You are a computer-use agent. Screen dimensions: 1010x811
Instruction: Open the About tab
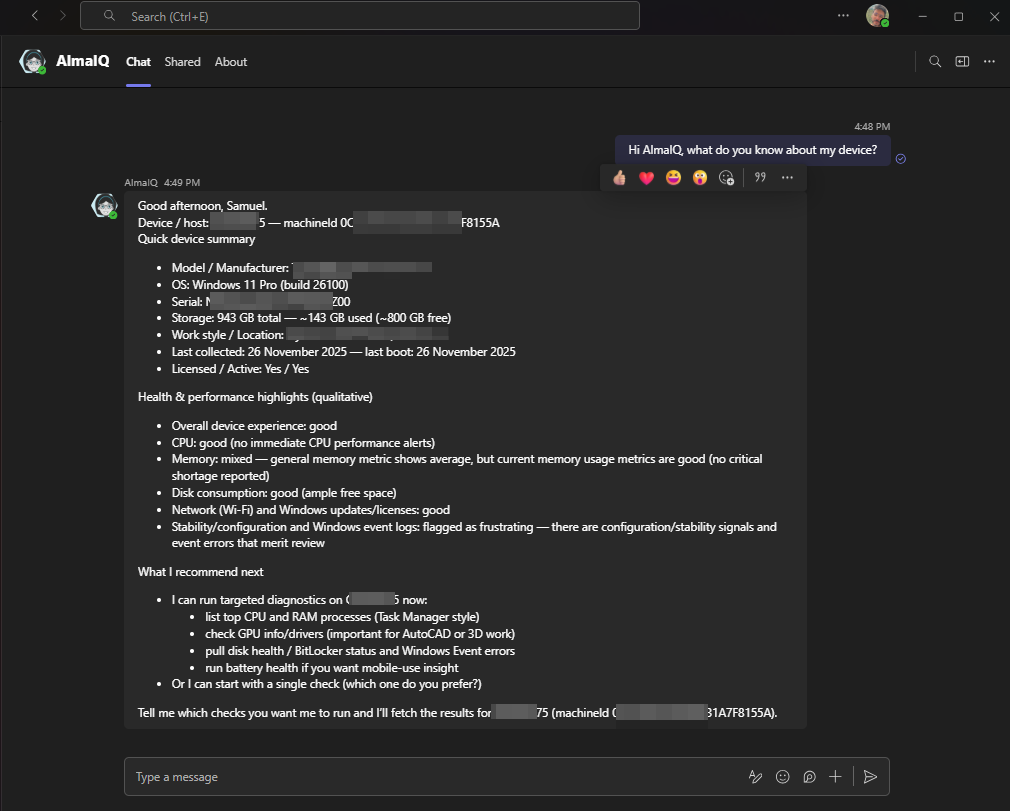click(x=231, y=62)
